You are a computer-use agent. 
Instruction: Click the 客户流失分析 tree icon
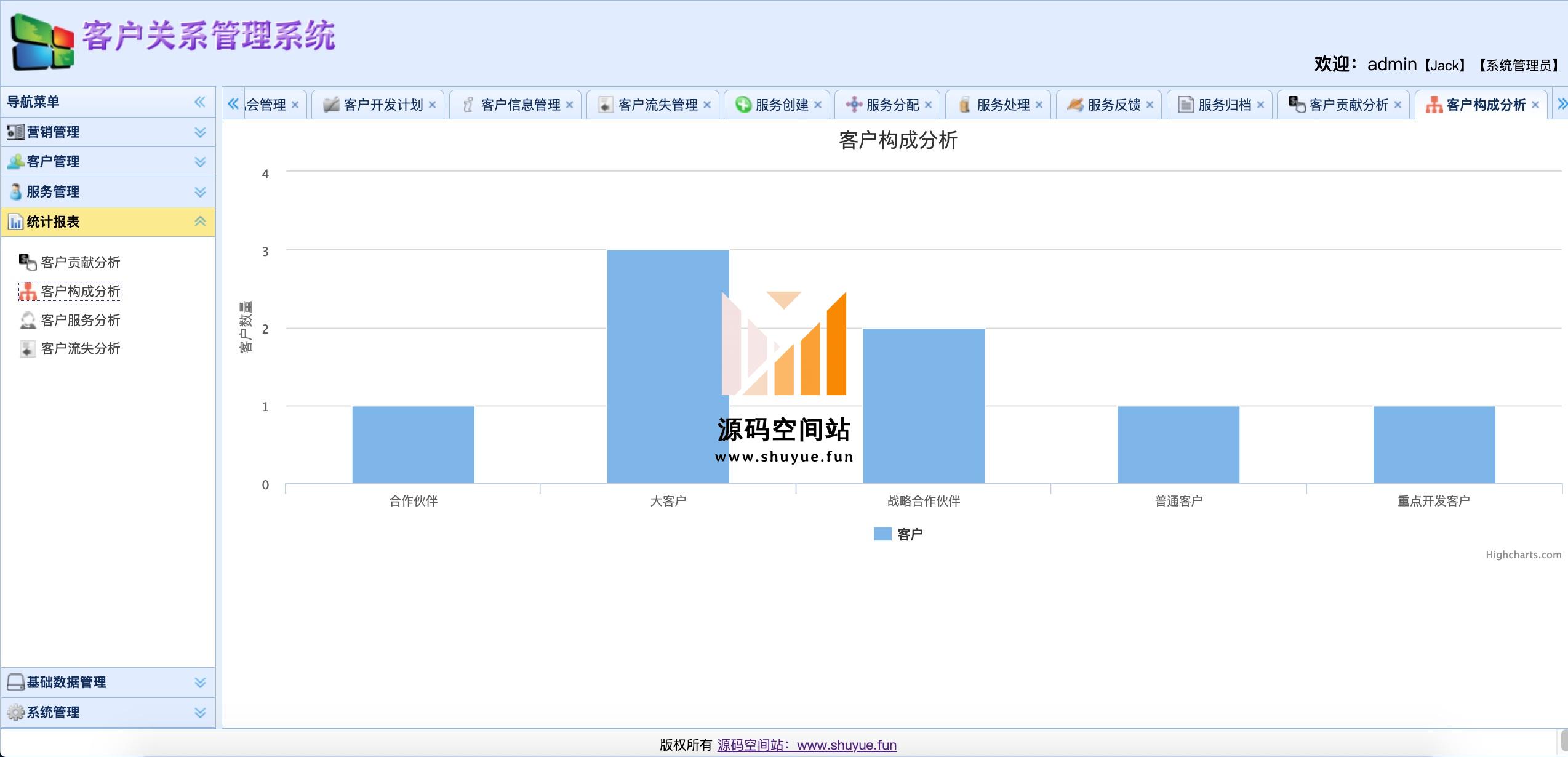[x=28, y=349]
